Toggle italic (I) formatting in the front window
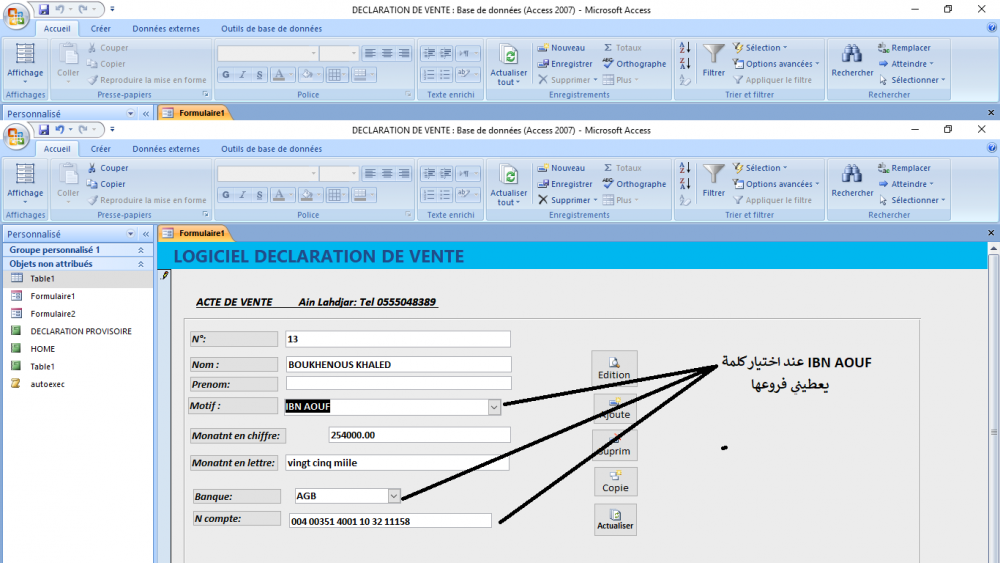 pos(242,195)
